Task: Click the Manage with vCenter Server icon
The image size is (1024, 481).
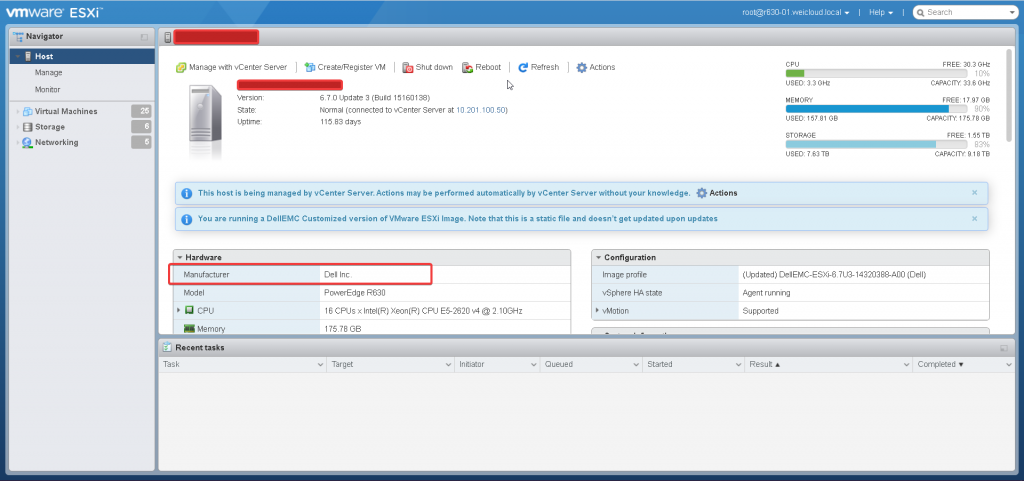Action: click(181, 67)
